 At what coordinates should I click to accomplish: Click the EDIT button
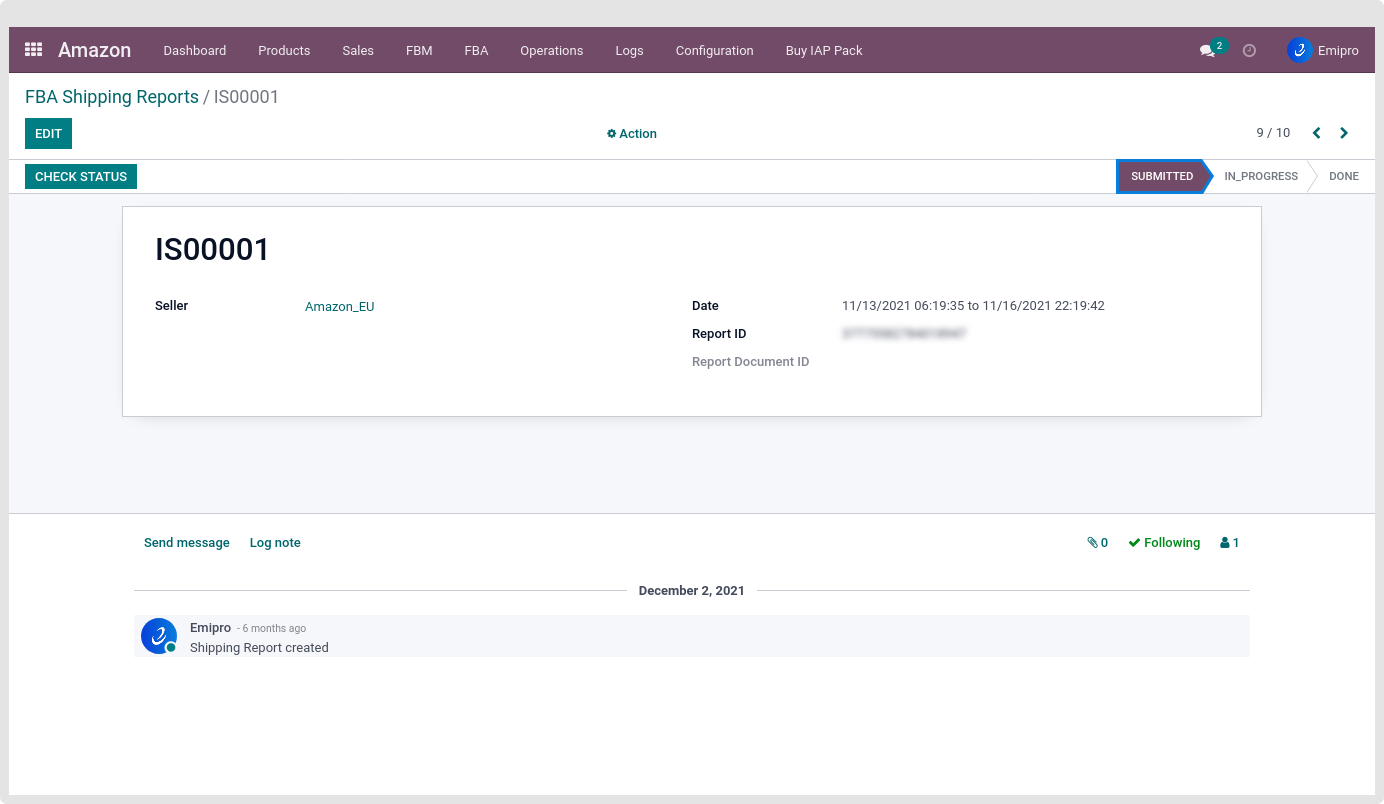pos(48,134)
